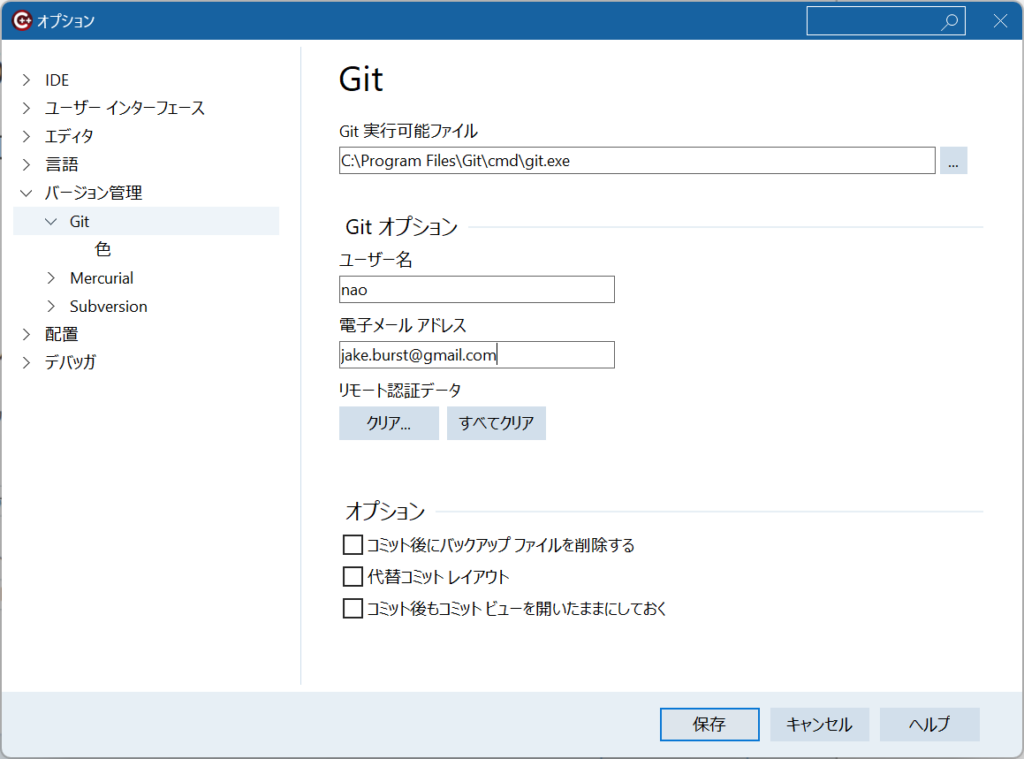Click the 'クリア...' button
The image size is (1024, 759).
coord(389,423)
